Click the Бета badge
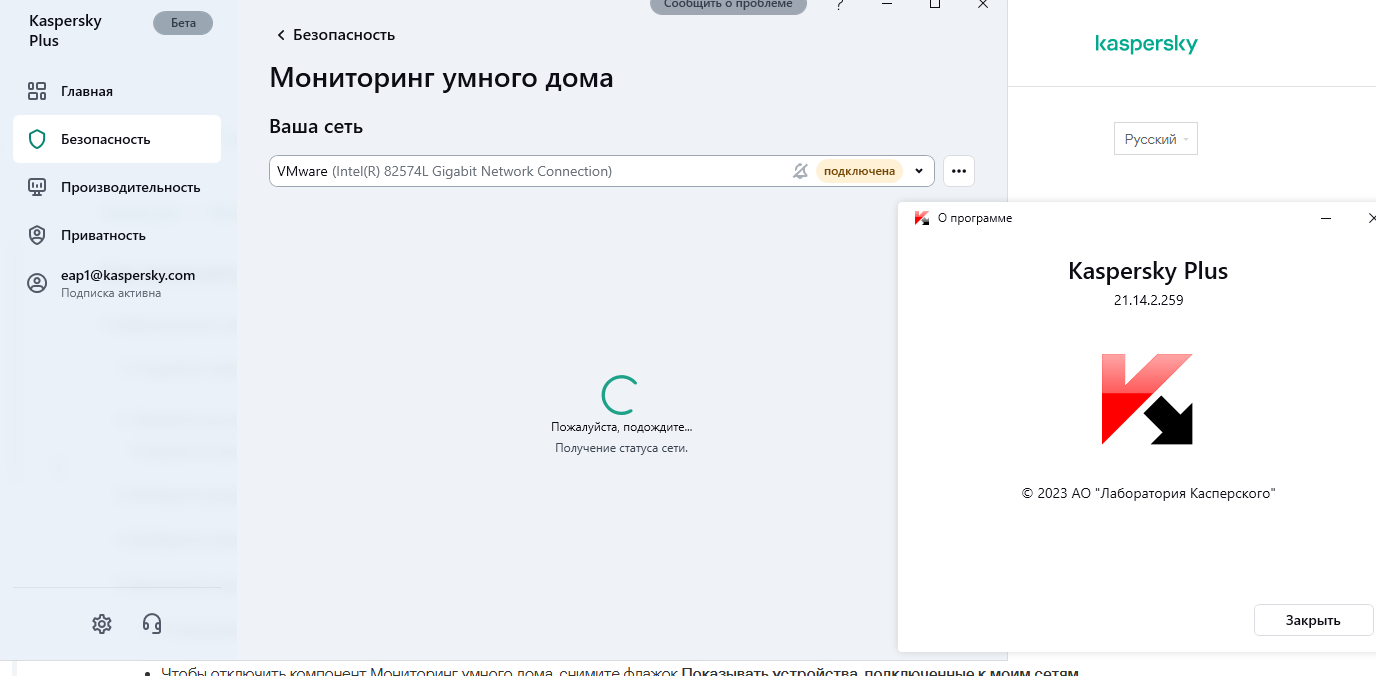The image size is (1376, 676). [183, 23]
